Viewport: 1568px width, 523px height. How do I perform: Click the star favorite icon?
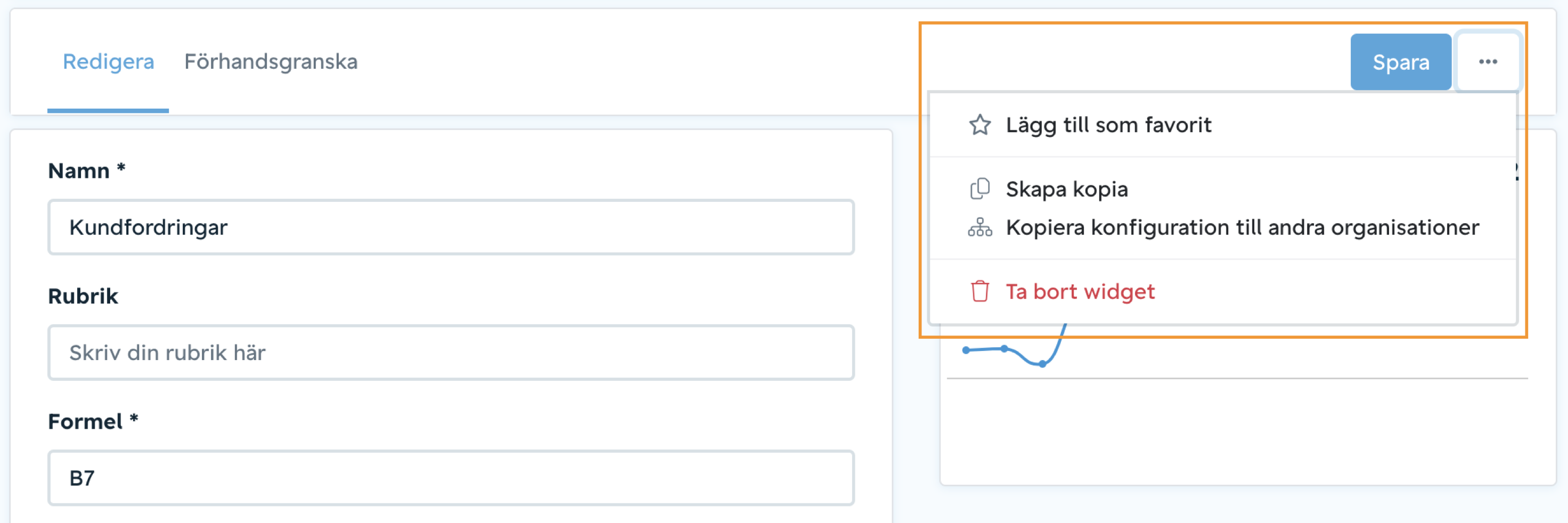pos(979,125)
